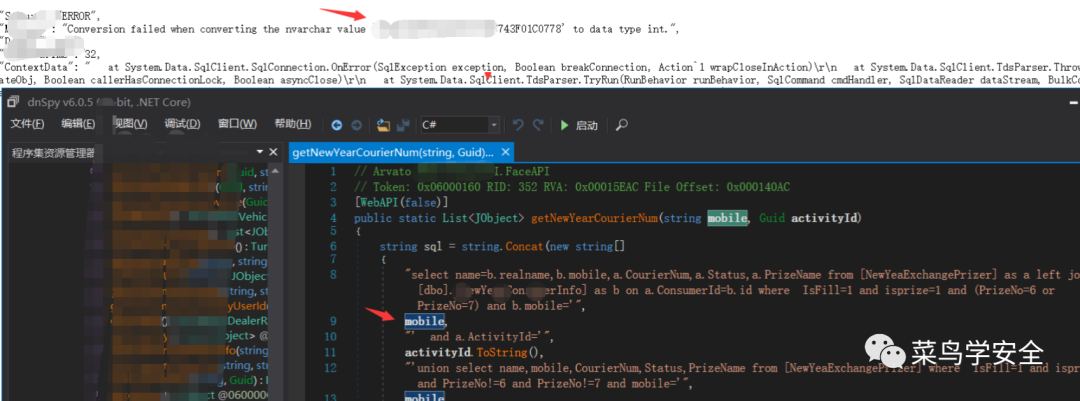Start debugging with the 启动 button
1080x401 pixels.
(x=579, y=125)
